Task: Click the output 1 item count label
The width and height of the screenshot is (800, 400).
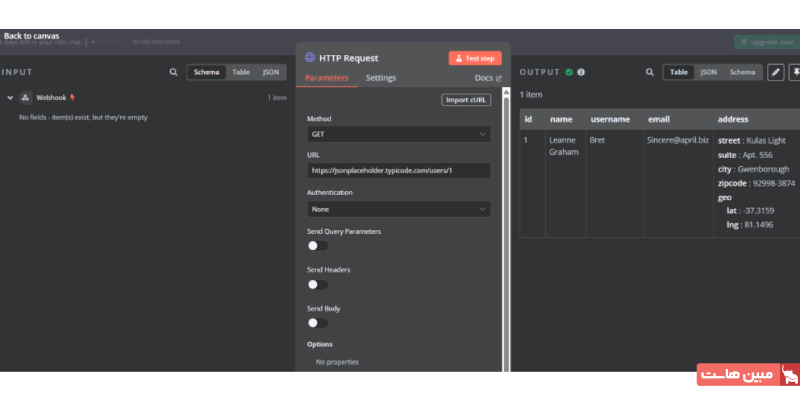Action: (531, 95)
